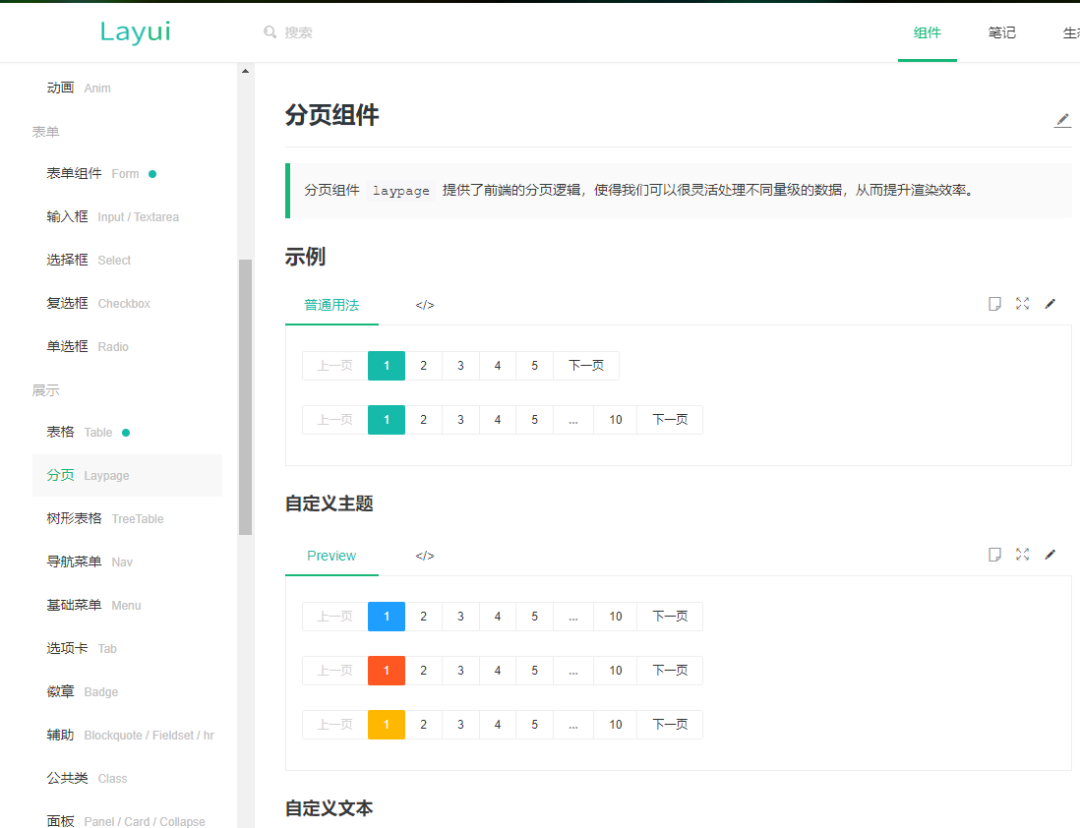The width and height of the screenshot is (1080, 828).
Task: Click the edit icon beside the 分页组件 title
Action: point(1062,120)
